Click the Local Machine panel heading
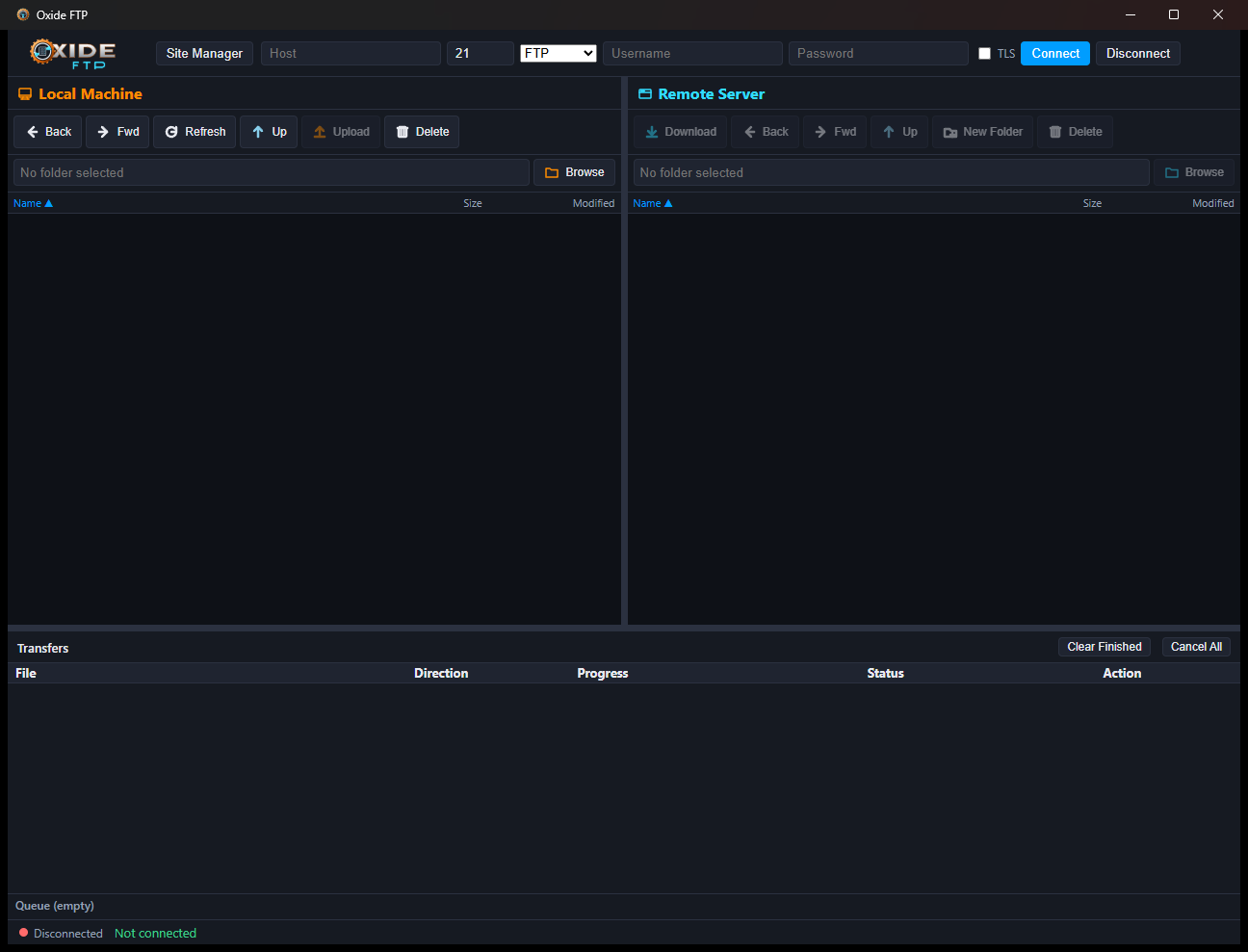Image resolution: width=1248 pixels, height=952 pixels. click(x=81, y=93)
